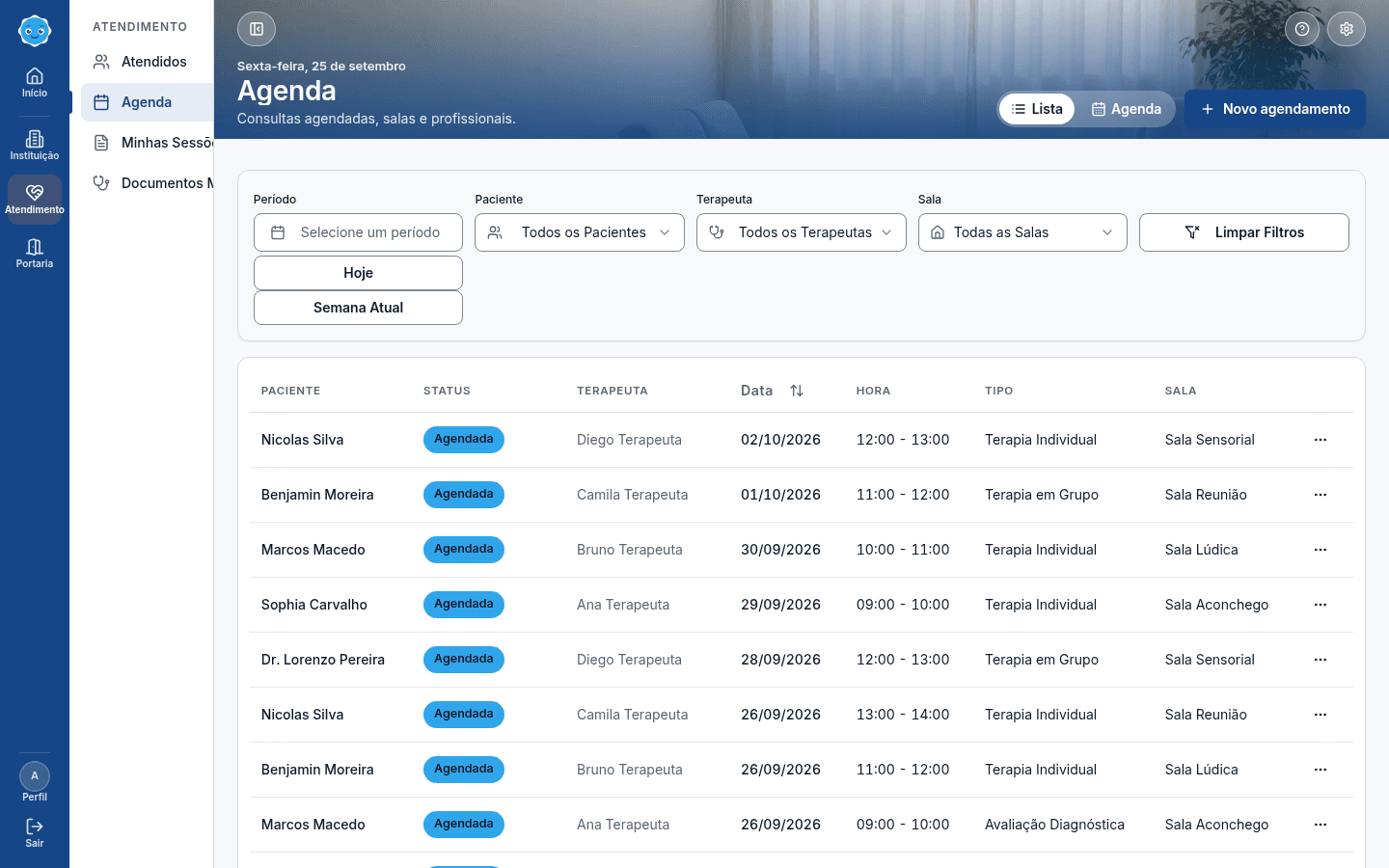The height and width of the screenshot is (868, 1389).
Task: Click the app logo icon
Action: coord(35,31)
